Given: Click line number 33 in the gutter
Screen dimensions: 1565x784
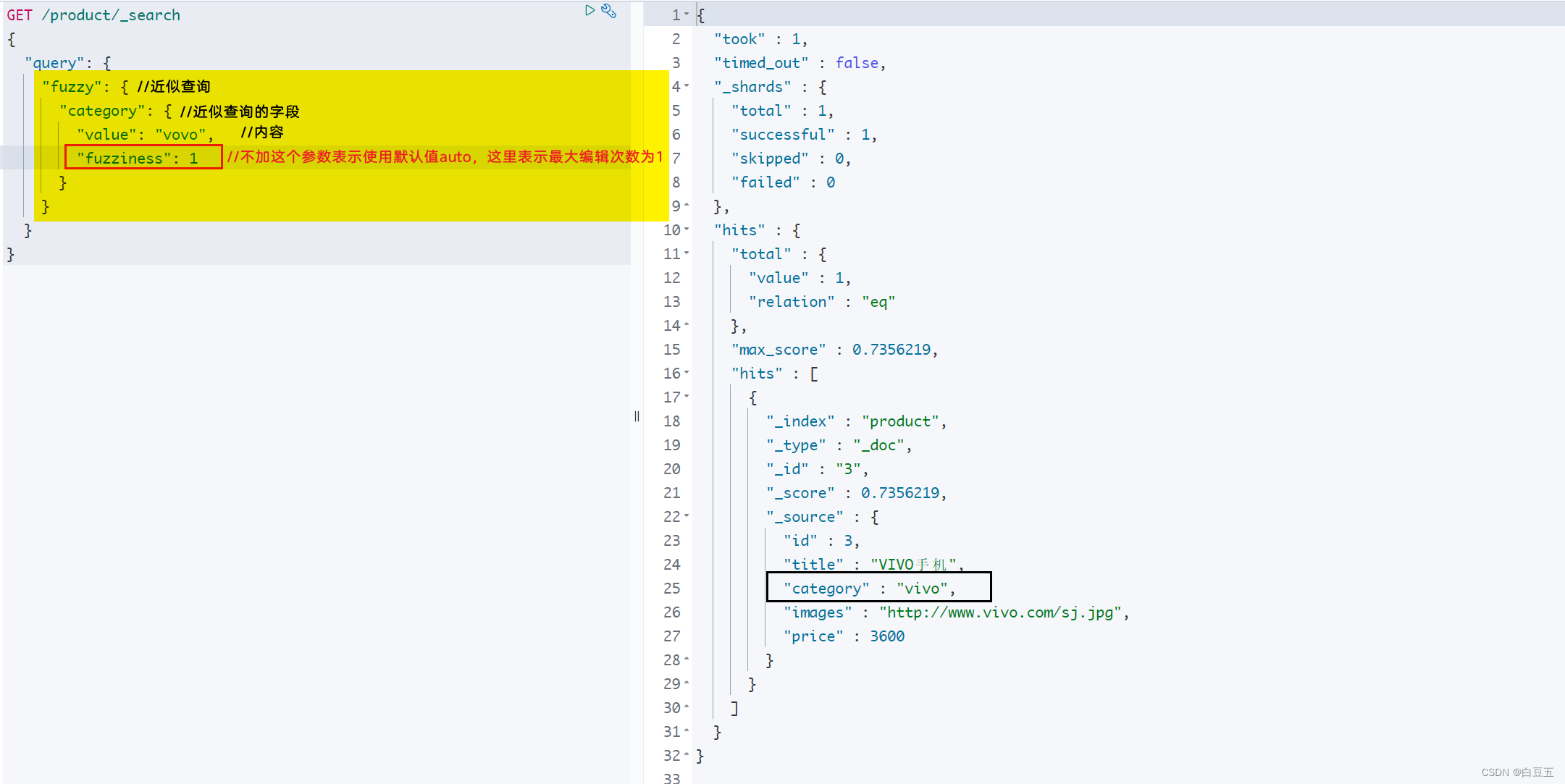Looking at the screenshot, I should coord(671,778).
